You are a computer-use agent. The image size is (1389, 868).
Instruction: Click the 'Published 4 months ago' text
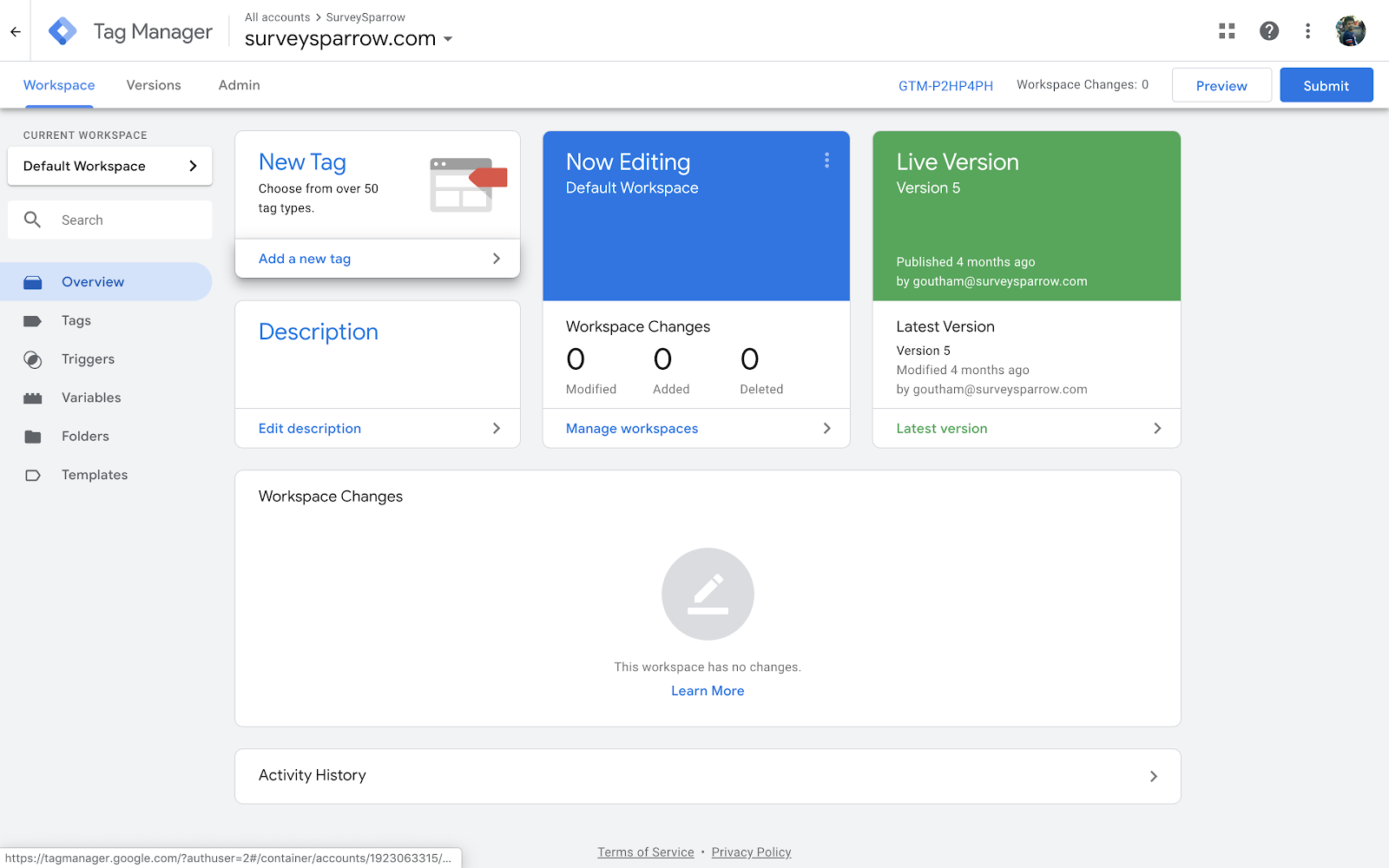965,262
